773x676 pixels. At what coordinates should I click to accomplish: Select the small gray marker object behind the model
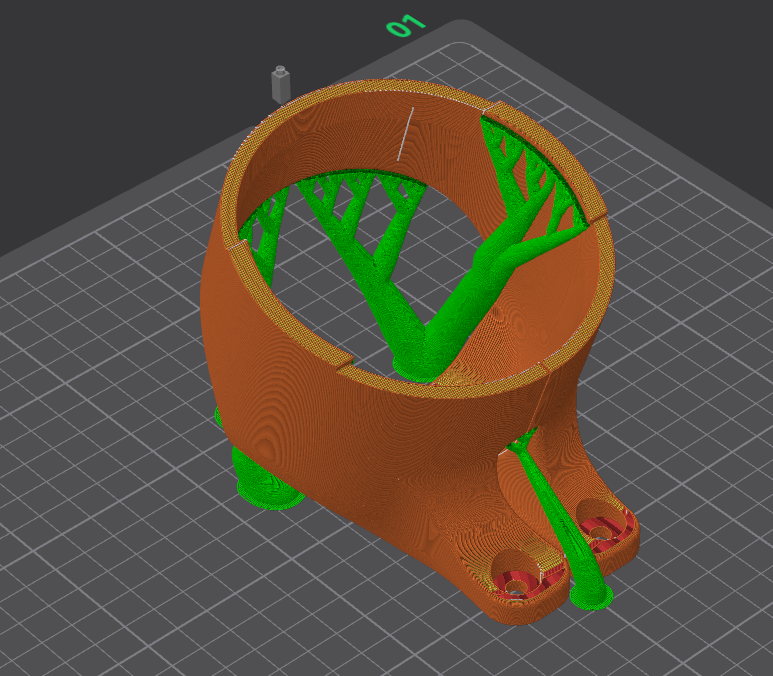point(279,83)
